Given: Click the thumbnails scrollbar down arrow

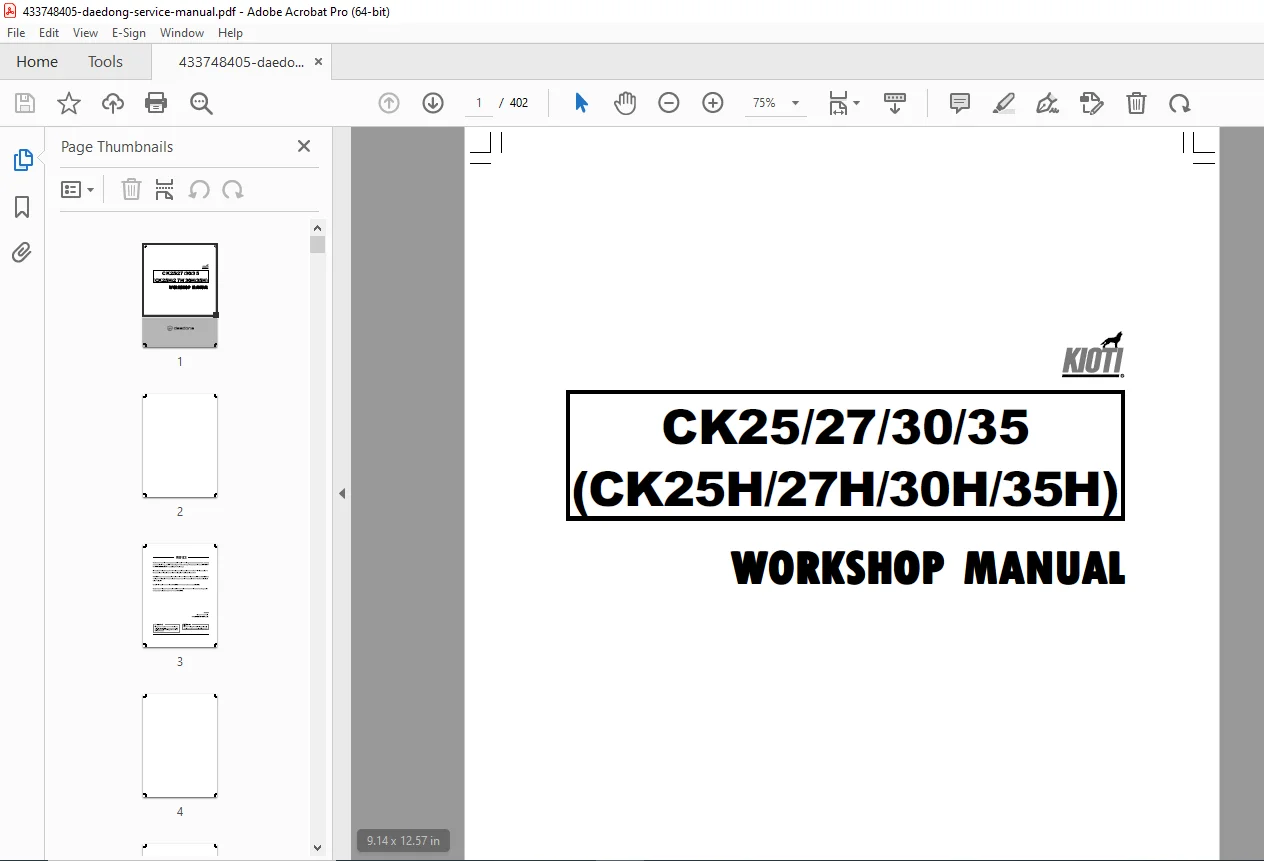Looking at the screenshot, I should click(x=318, y=848).
